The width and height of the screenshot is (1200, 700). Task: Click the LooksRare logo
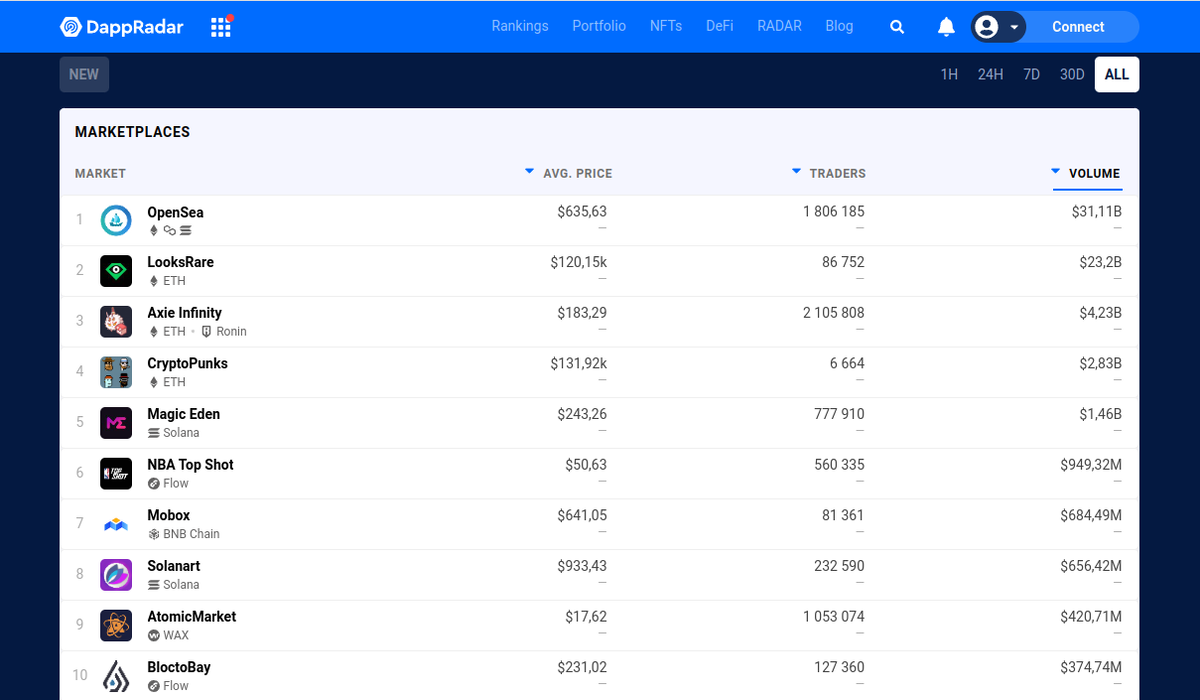coord(116,270)
